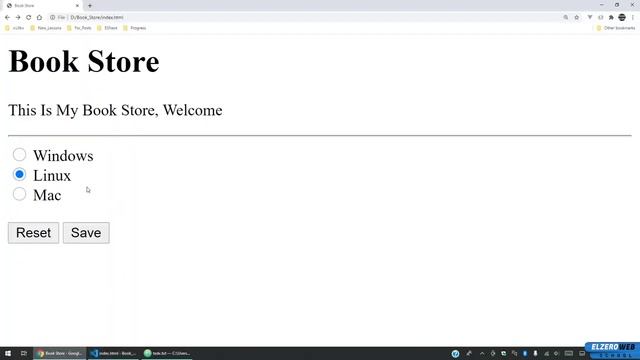Viewport: 640px width, 360px height.
Task: Go back with browser back arrow
Action: click(x=7, y=18)
